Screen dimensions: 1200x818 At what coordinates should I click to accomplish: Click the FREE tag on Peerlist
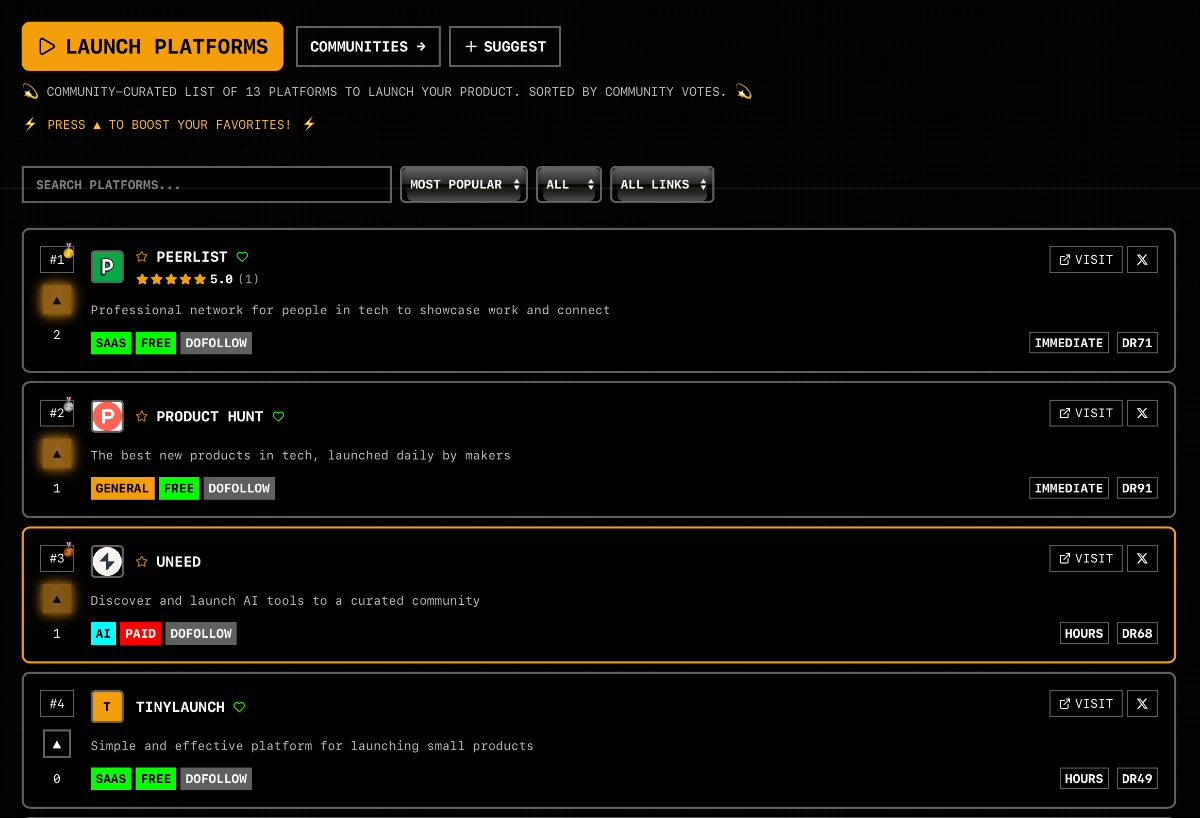[156, 343]
